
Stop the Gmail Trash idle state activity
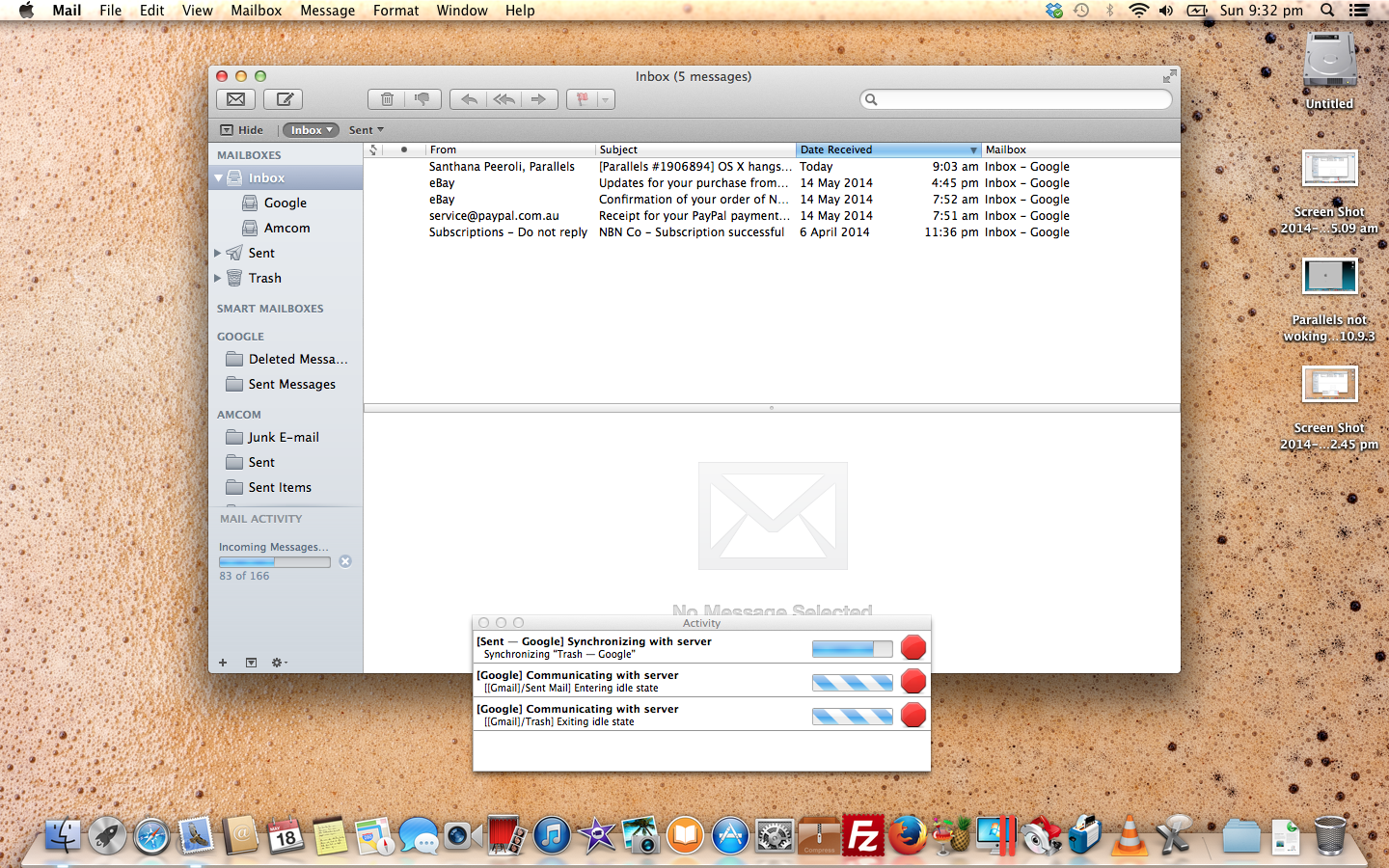pyautogui.click(x=913, y=715)
